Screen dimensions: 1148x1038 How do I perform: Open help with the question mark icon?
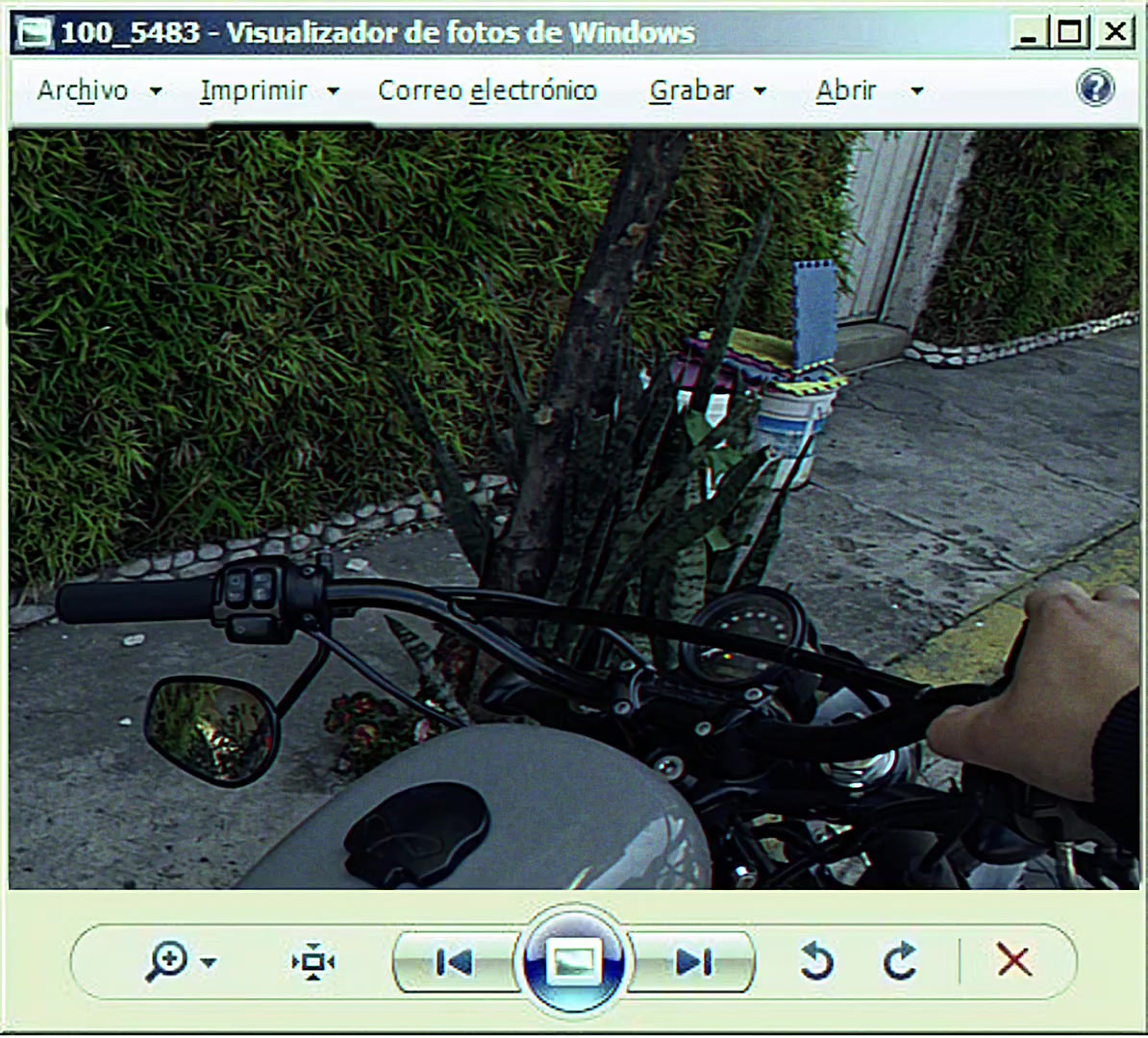(1095, 88)
